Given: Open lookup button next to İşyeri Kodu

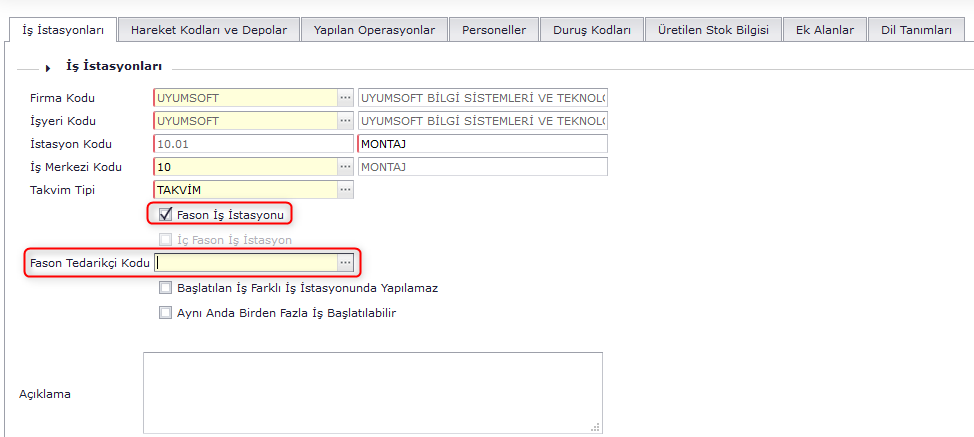Looking at the screenshot, I should (x=346, y=121).
